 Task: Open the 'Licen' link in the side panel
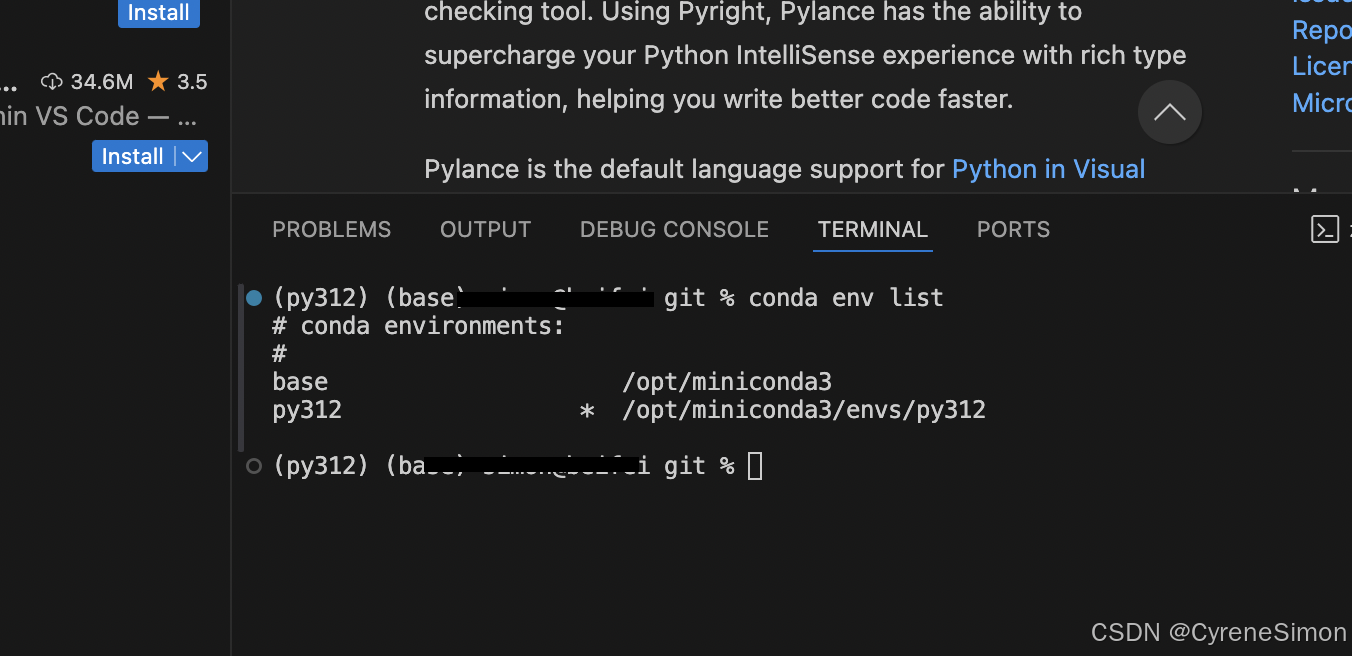coord(1322,66)
